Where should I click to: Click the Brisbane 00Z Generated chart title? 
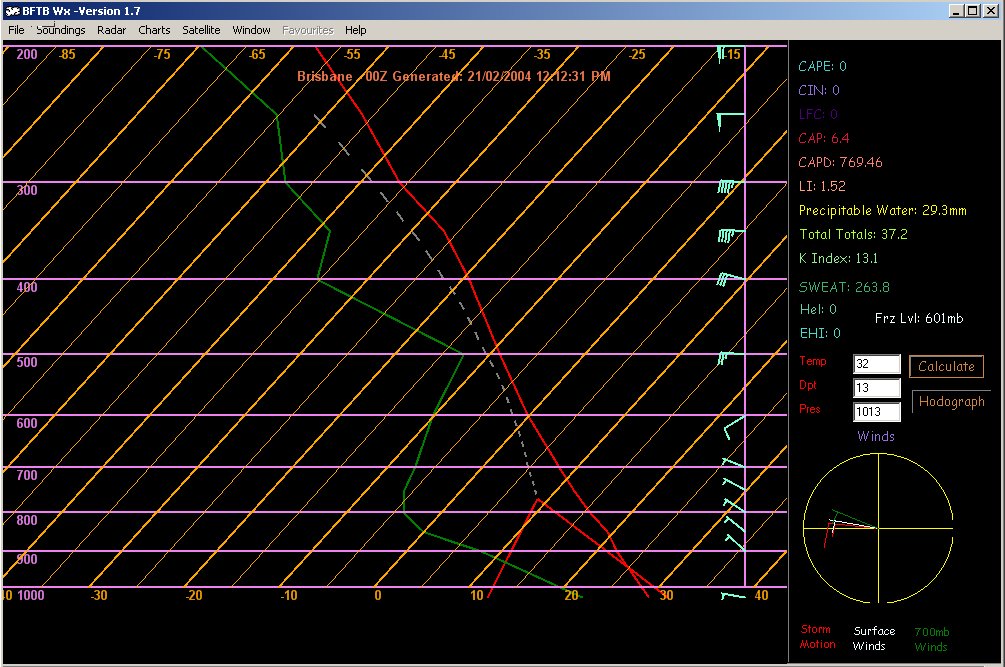pyautogui.click(x=454, y=76)
